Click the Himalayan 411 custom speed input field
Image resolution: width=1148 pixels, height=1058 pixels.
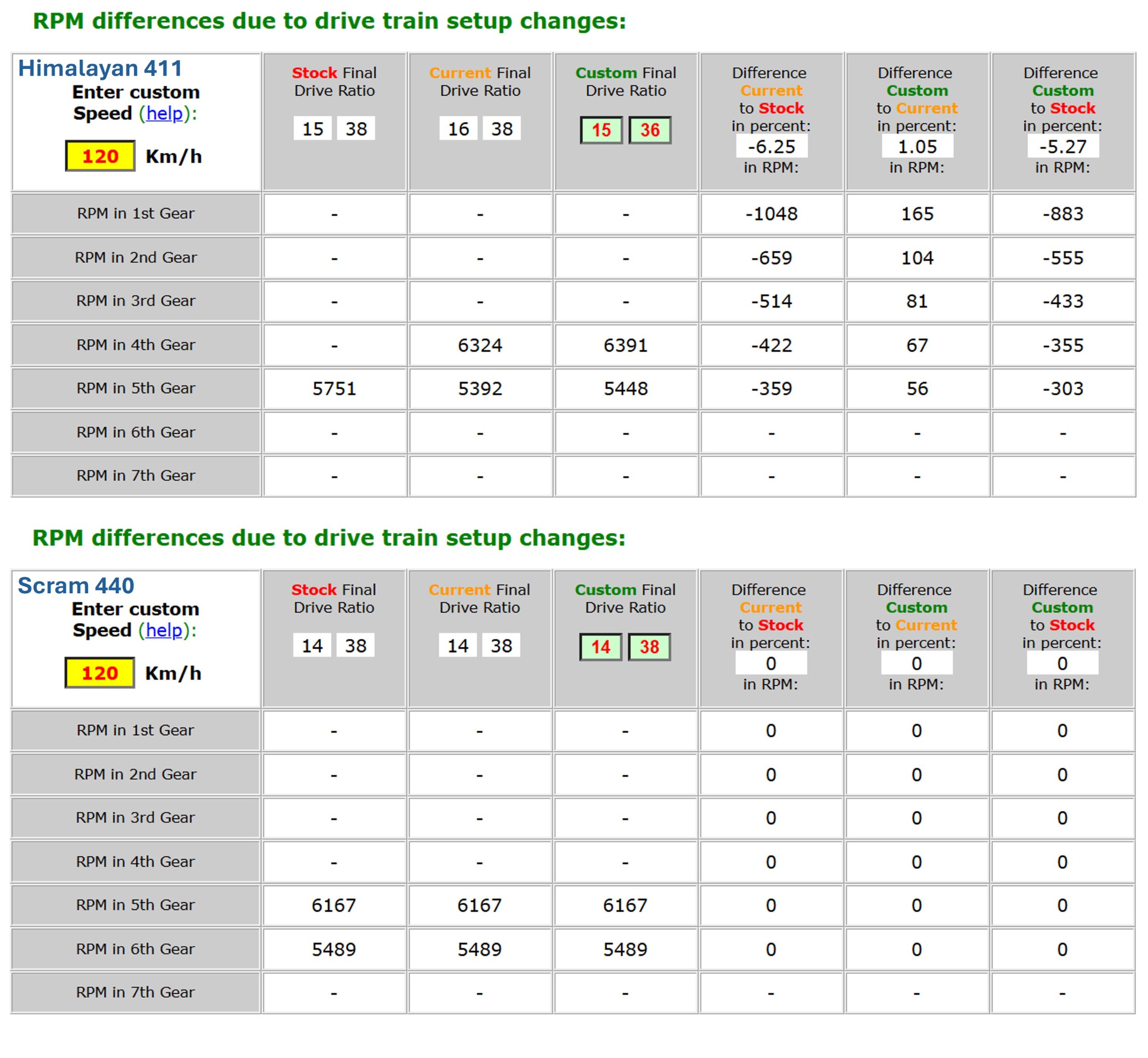100,156
